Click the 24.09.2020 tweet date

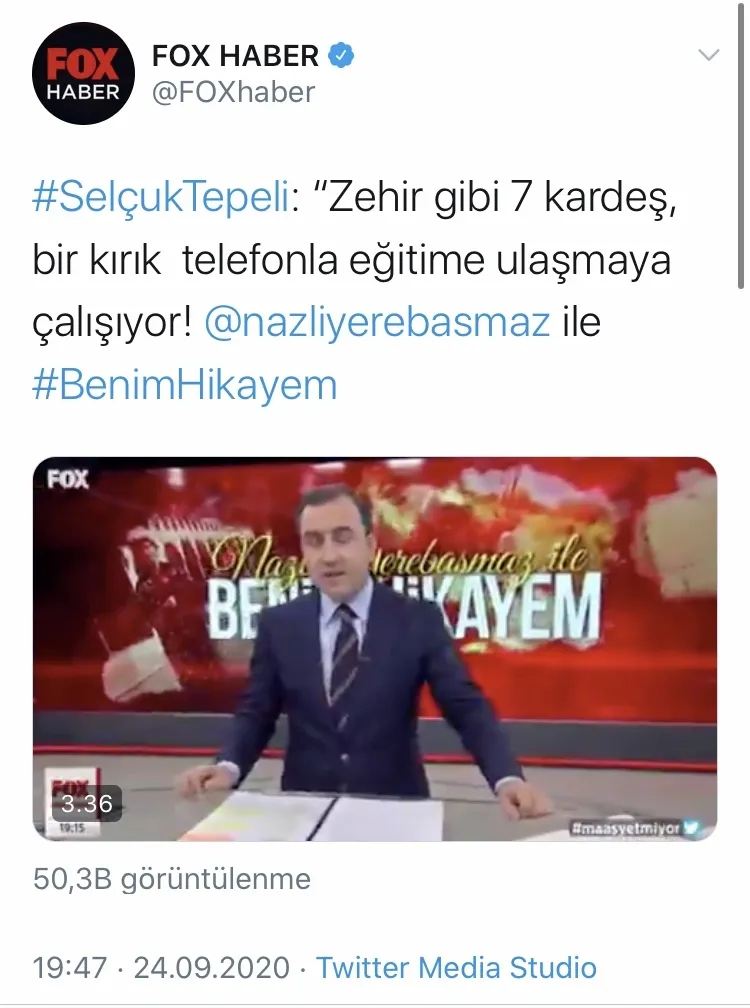pos(211,968)
